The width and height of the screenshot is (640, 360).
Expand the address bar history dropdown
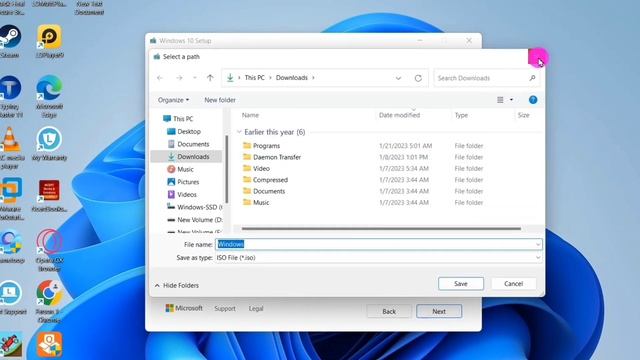(398, 78)
